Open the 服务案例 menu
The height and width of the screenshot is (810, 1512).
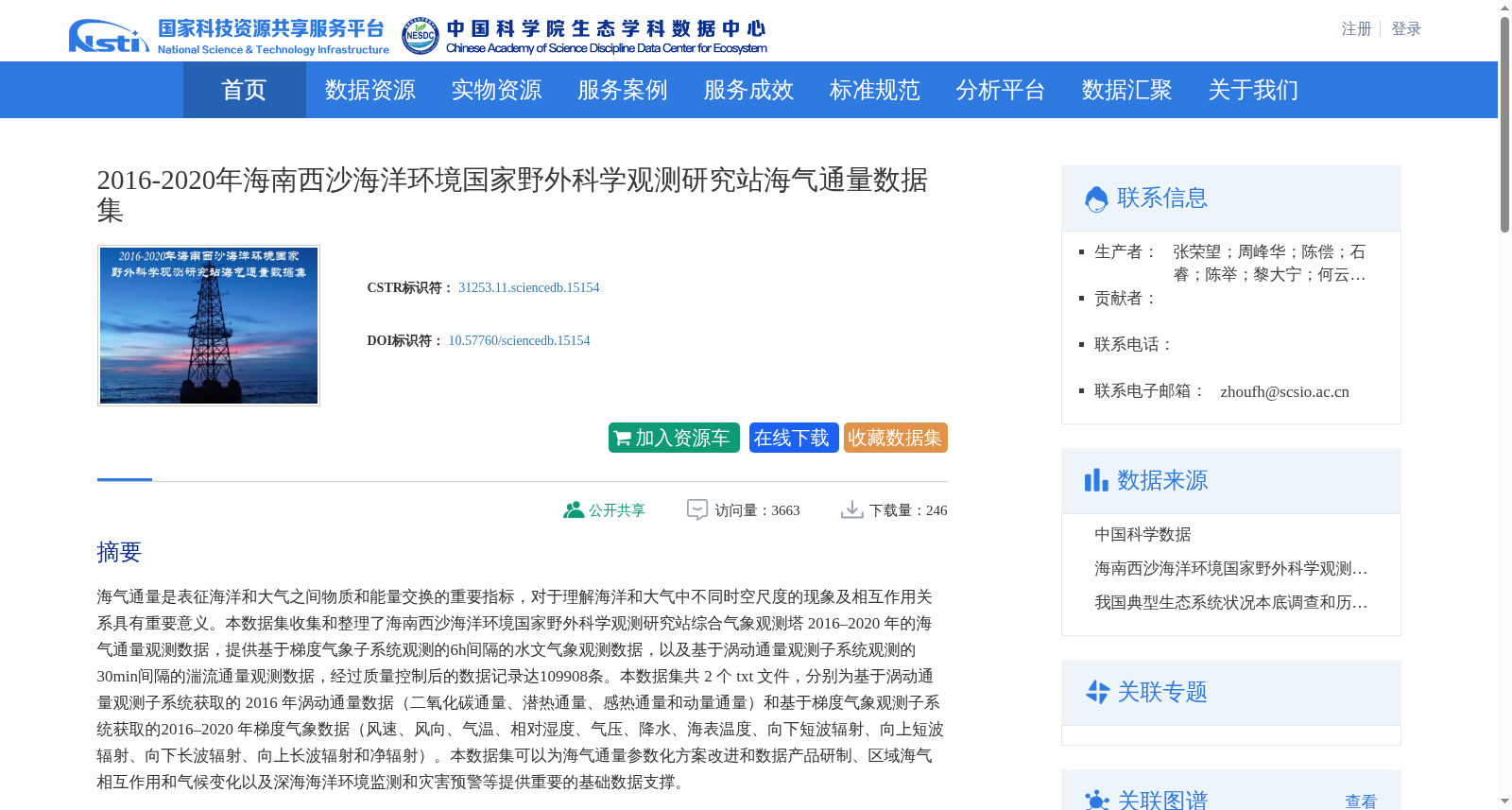pos(623,90)
